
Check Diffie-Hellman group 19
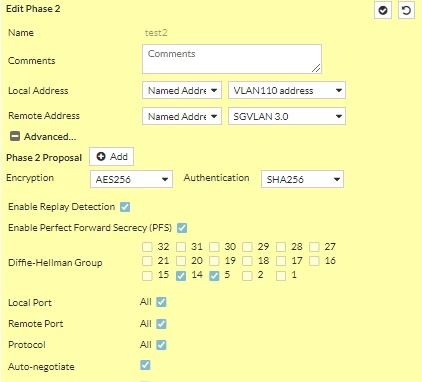[214, 261]
